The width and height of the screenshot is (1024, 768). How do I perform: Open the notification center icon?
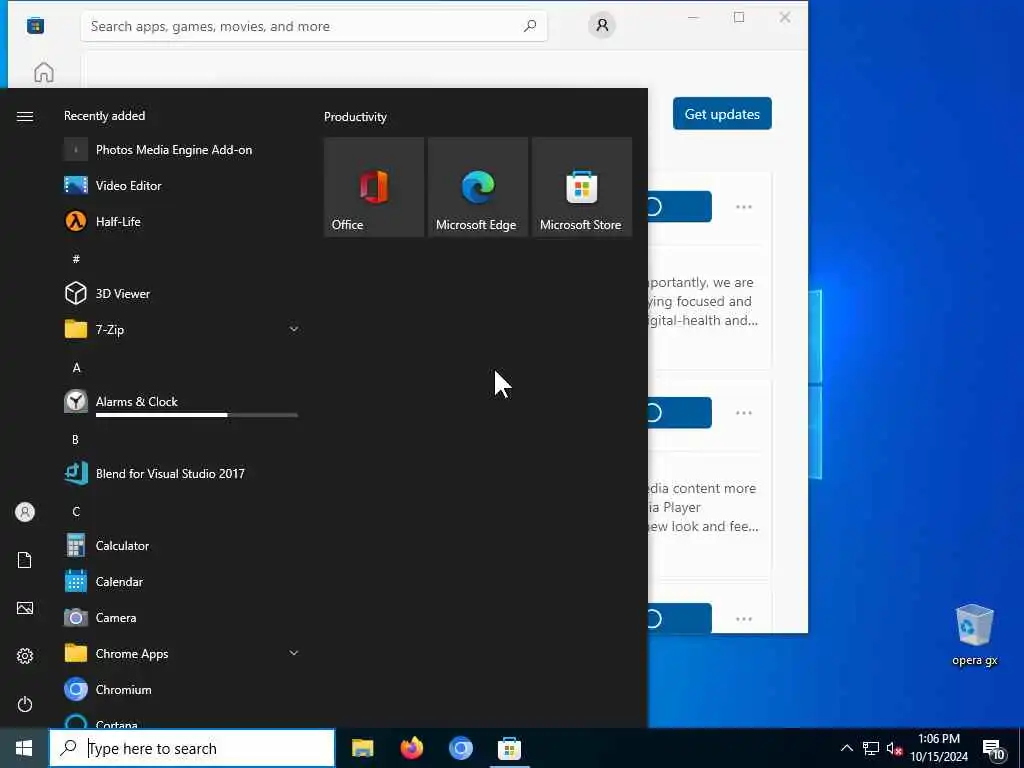tap(993, 750)
